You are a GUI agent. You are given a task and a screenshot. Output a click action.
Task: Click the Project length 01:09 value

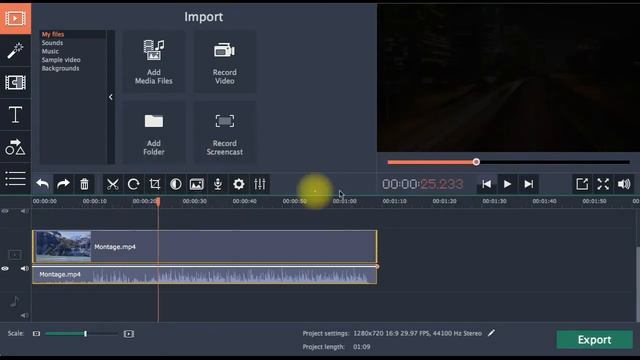tap(362, 347)
